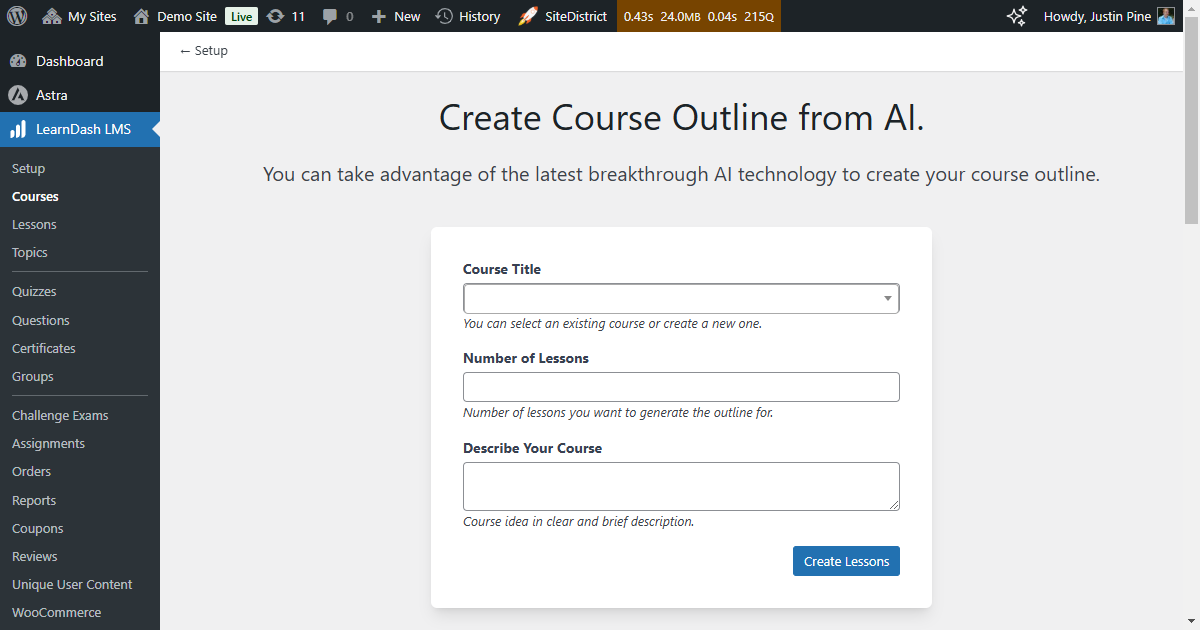Open My Sites from the admin bar
Image resolution: width=1200 pixels, height=630 pixels.
click(x=78, y=15)
